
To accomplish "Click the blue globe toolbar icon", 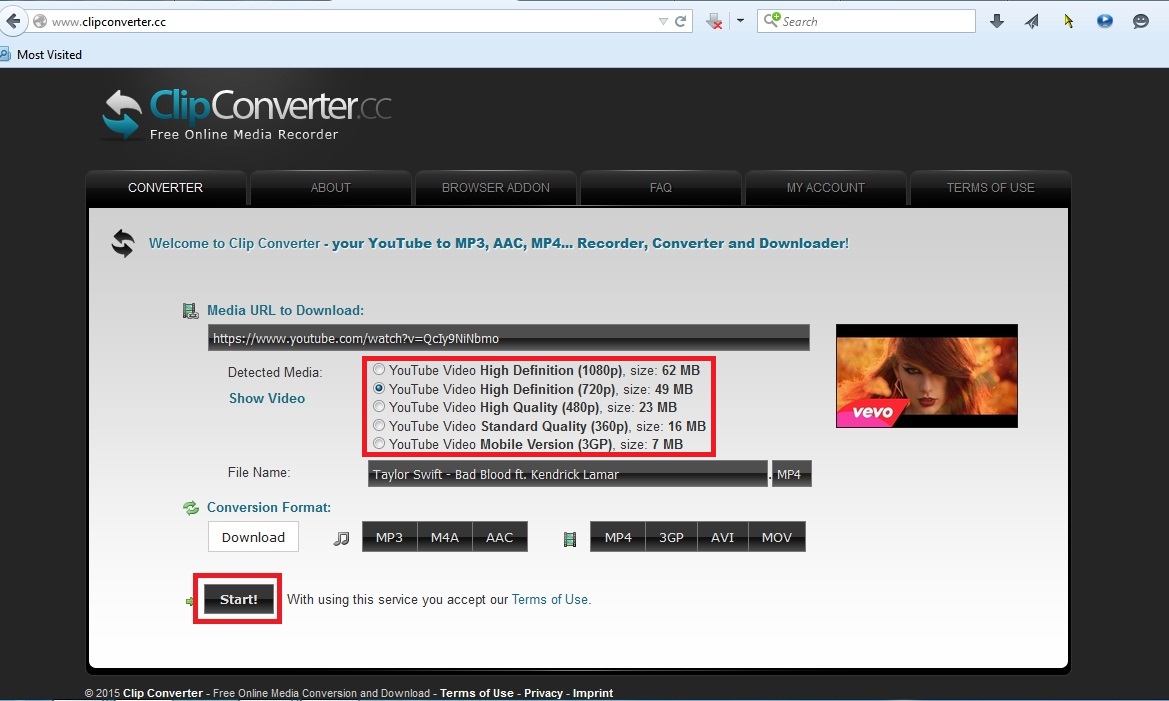I will pos(1104,21).
